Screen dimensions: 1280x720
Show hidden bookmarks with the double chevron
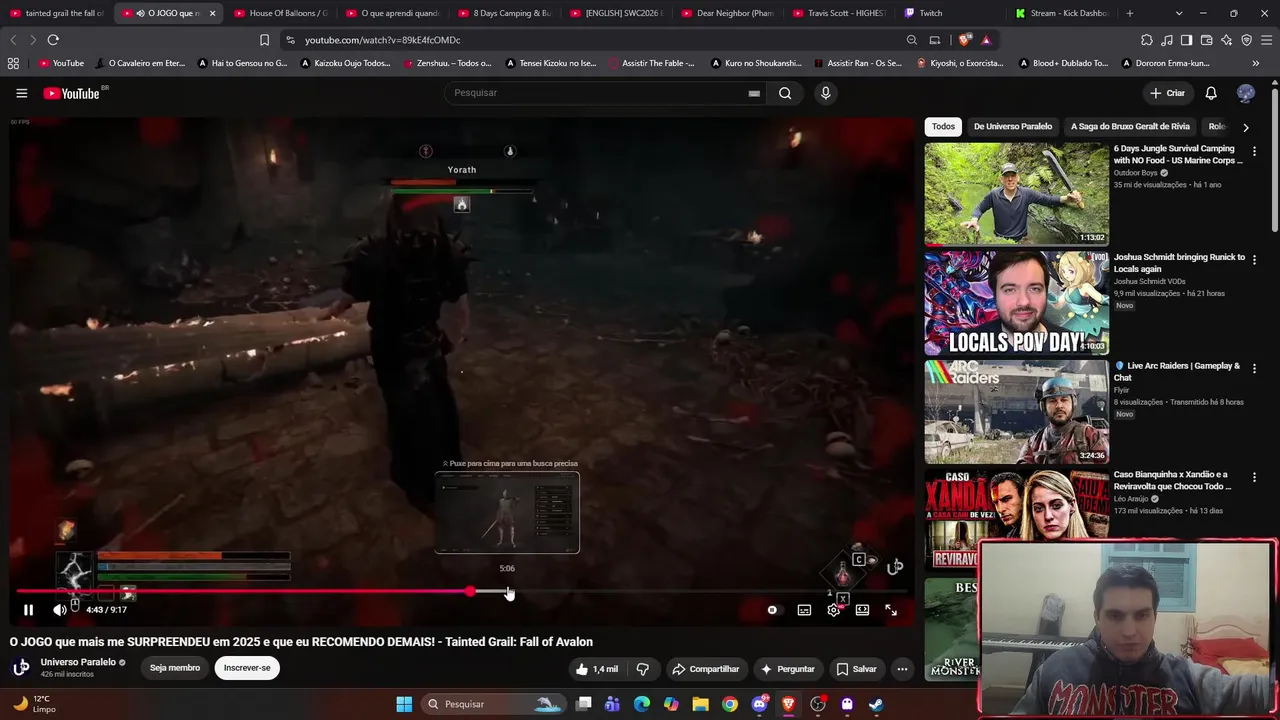pos(1255,63)
